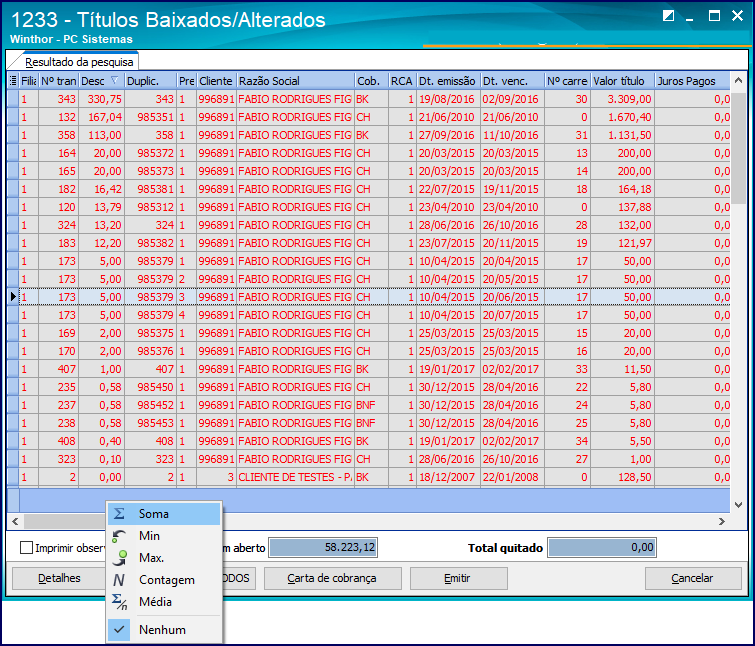Sort by Cob. column header

point(371,81)
